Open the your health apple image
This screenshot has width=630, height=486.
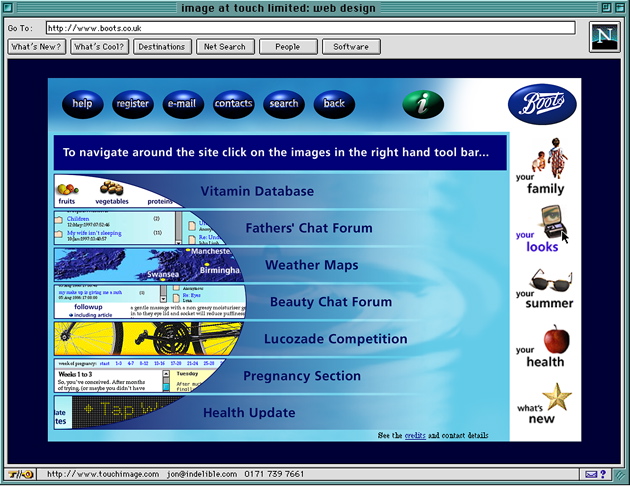tap(556, 339)
